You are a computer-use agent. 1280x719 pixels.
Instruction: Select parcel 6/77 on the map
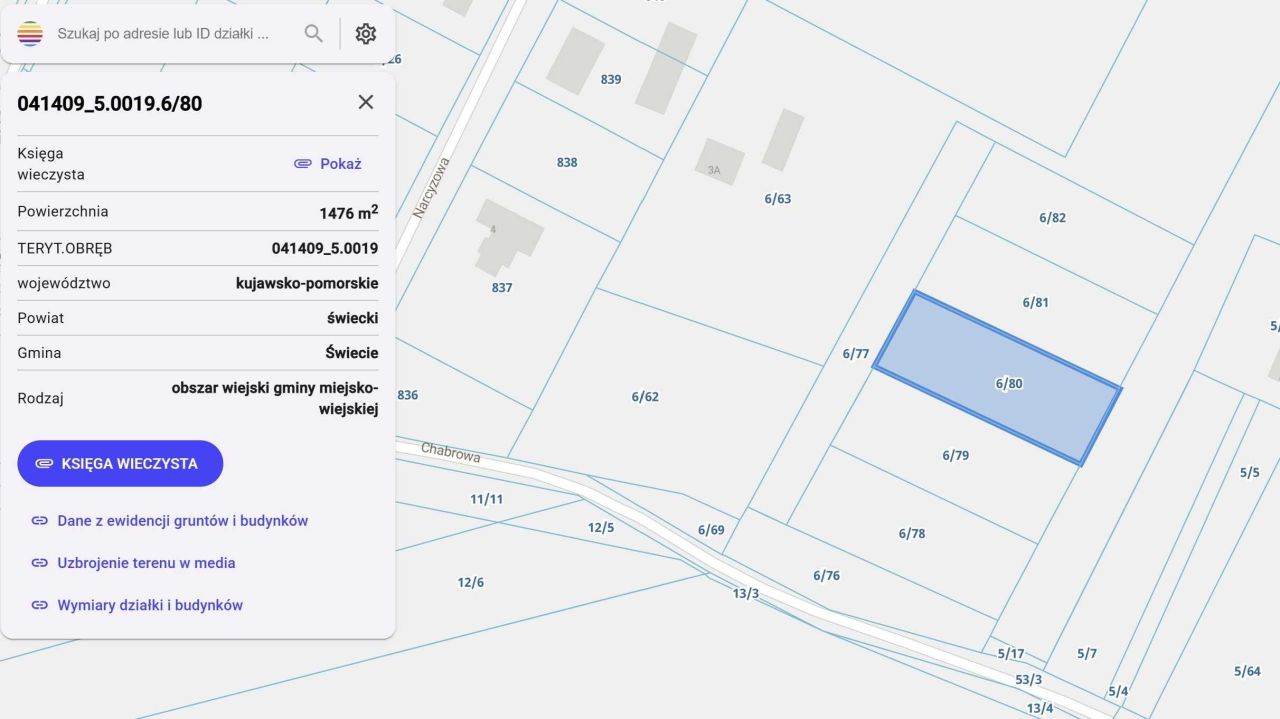click(855, 353)
